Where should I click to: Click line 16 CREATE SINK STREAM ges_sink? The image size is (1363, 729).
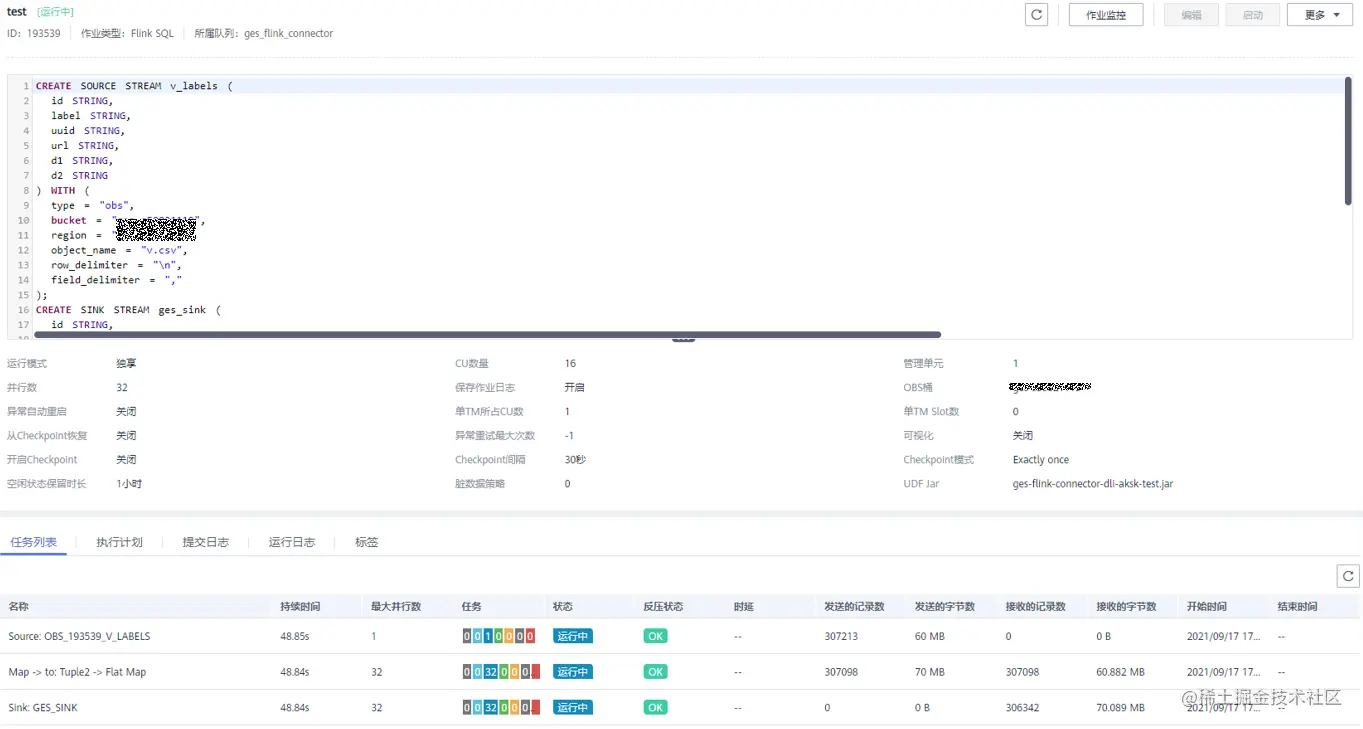pos(129,310)
